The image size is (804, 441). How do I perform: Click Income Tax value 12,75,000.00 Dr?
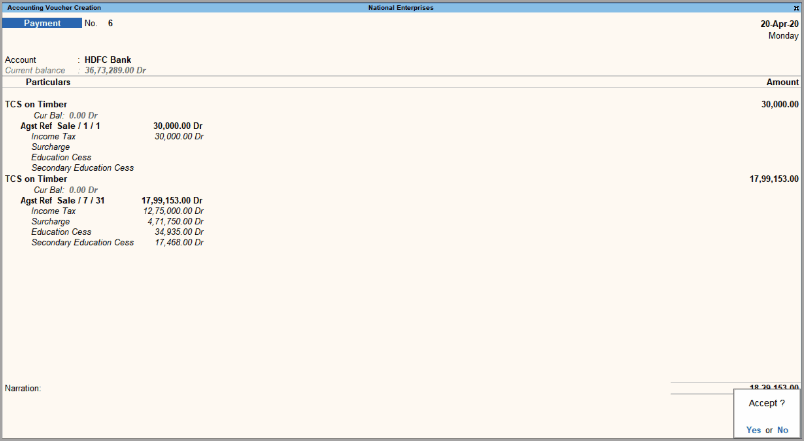[x=173, y=211]
